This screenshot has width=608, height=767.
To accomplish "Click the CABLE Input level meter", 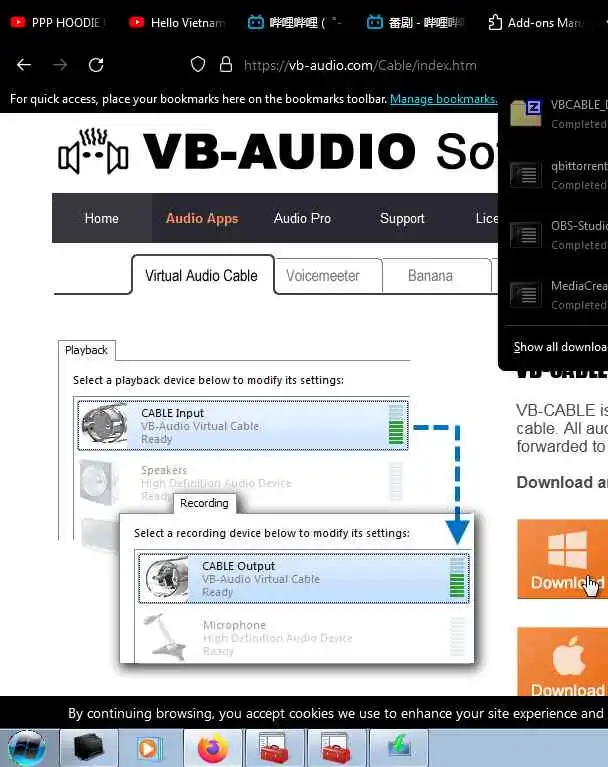I will (396, 425).
